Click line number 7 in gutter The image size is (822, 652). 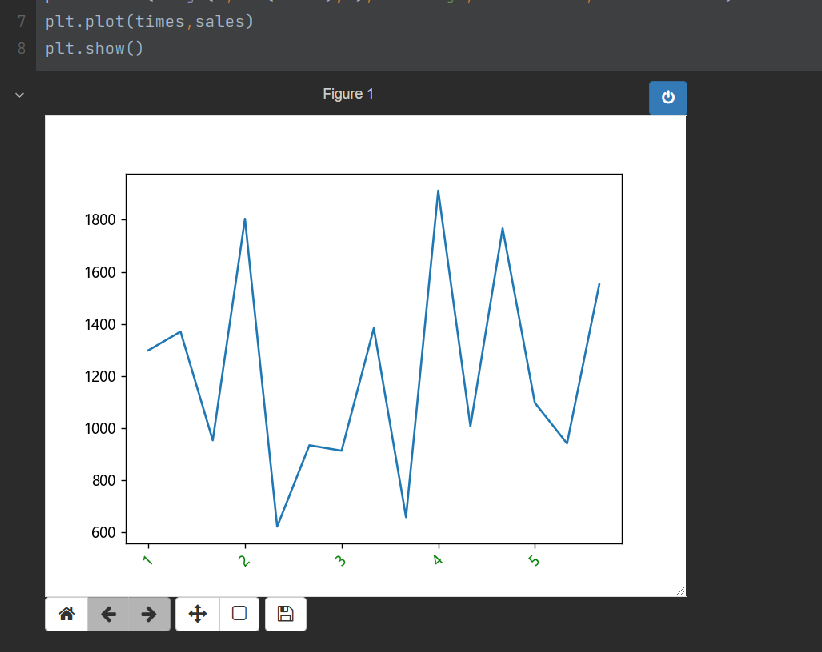[21, 21]
